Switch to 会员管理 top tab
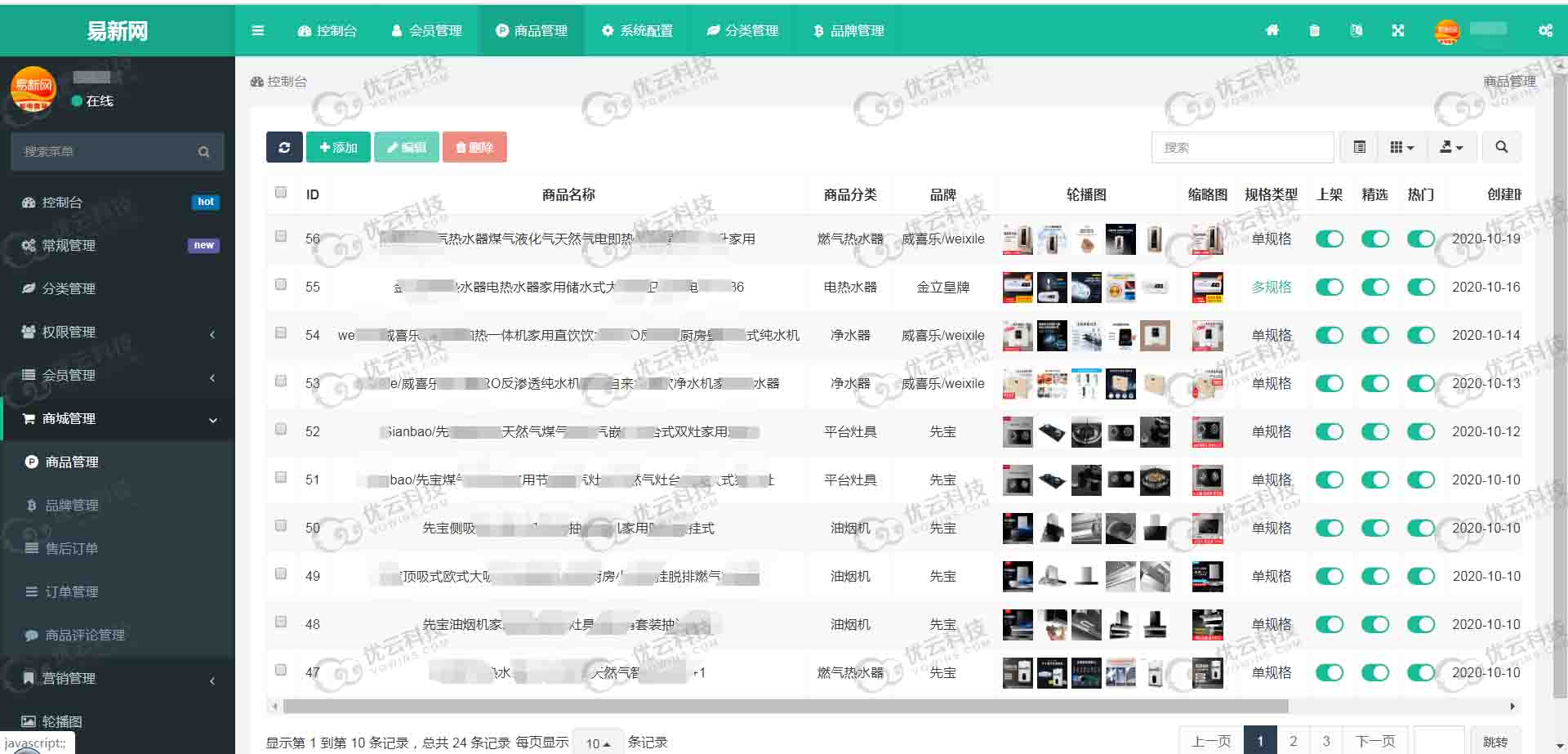This screenshot has height=754, width=1568. coord(426,30)
